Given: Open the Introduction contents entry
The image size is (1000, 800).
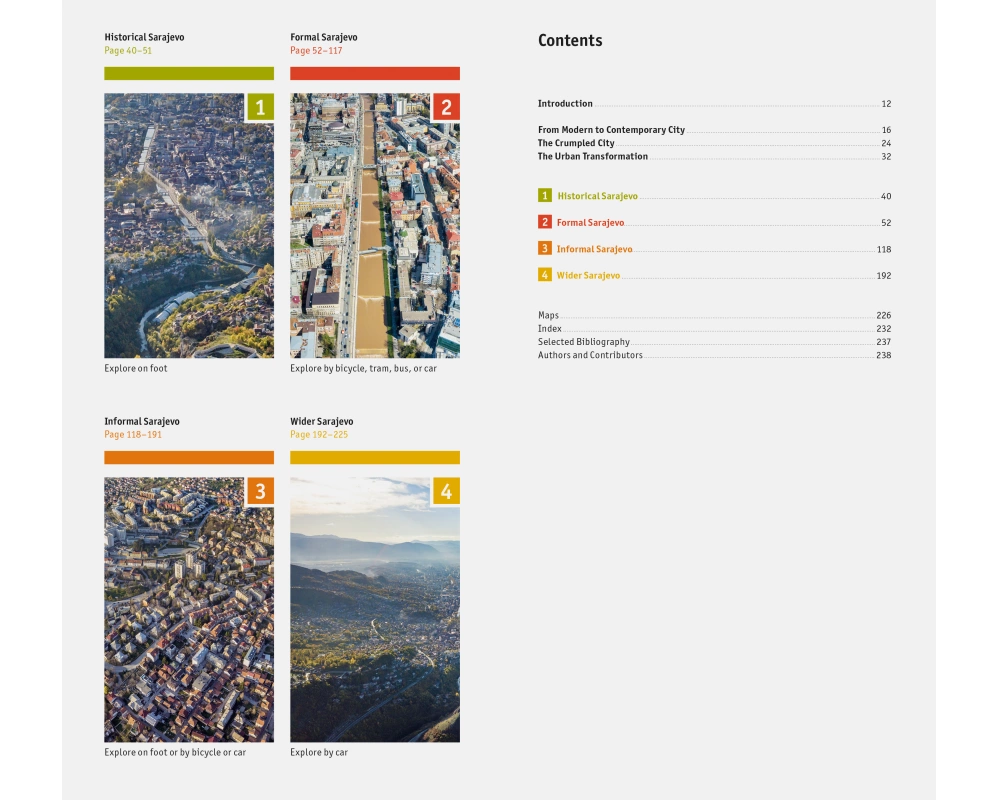Looking at the screenshot, I should pyautogui.click(x=565, y=104).
